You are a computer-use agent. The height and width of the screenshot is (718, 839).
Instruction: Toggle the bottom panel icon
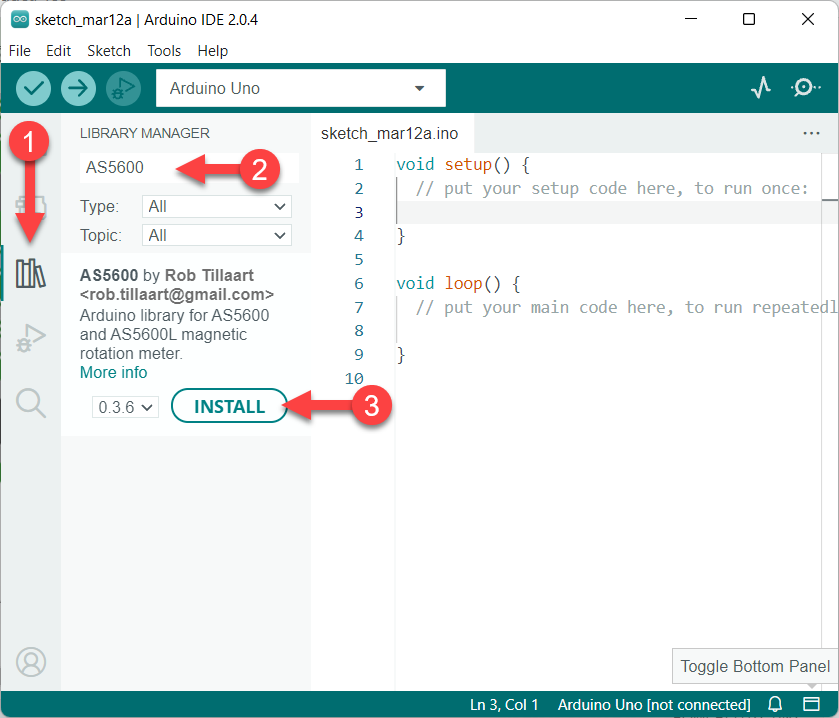[x=811, y=704]
